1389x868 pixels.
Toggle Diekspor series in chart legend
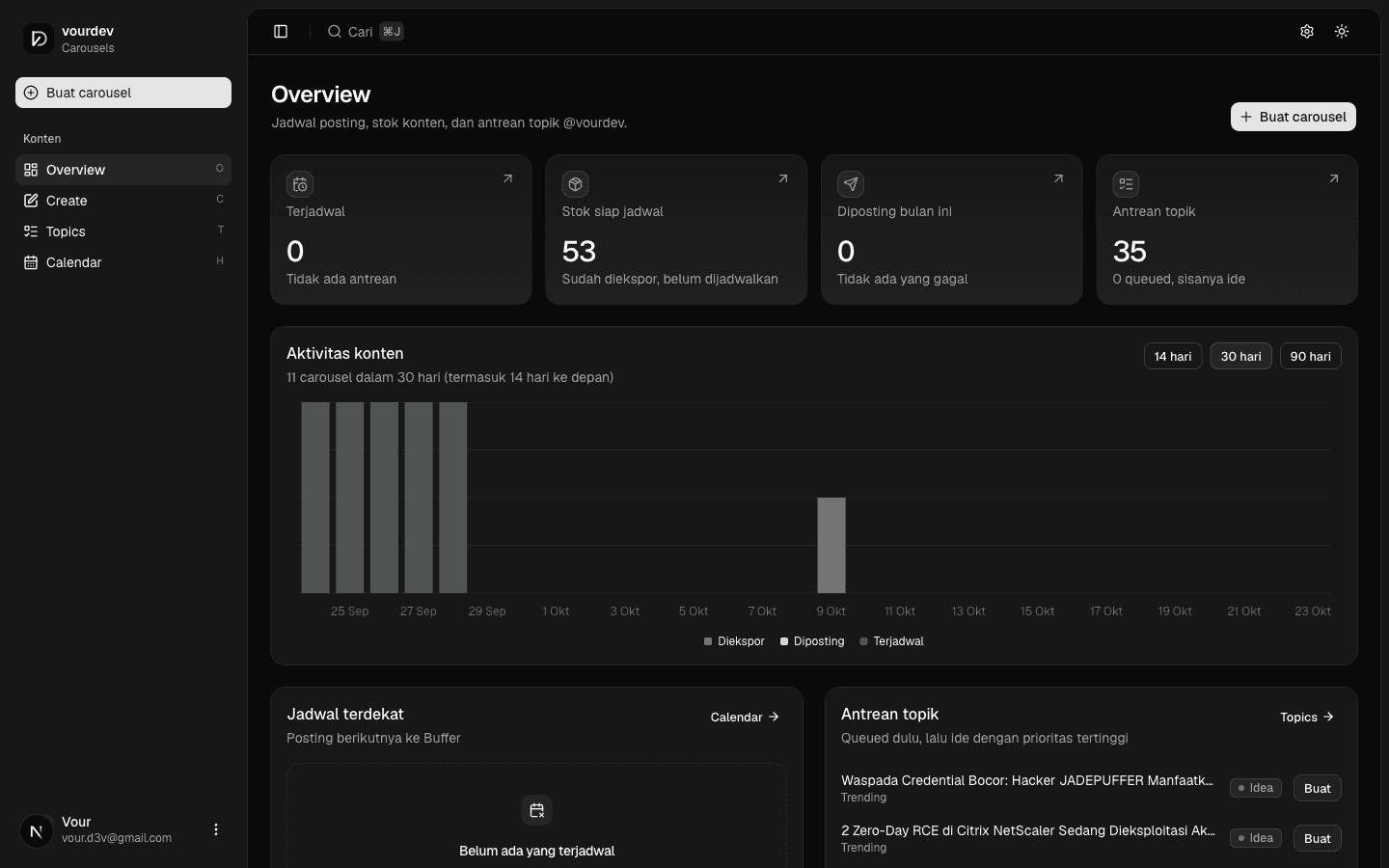point(734,641)
